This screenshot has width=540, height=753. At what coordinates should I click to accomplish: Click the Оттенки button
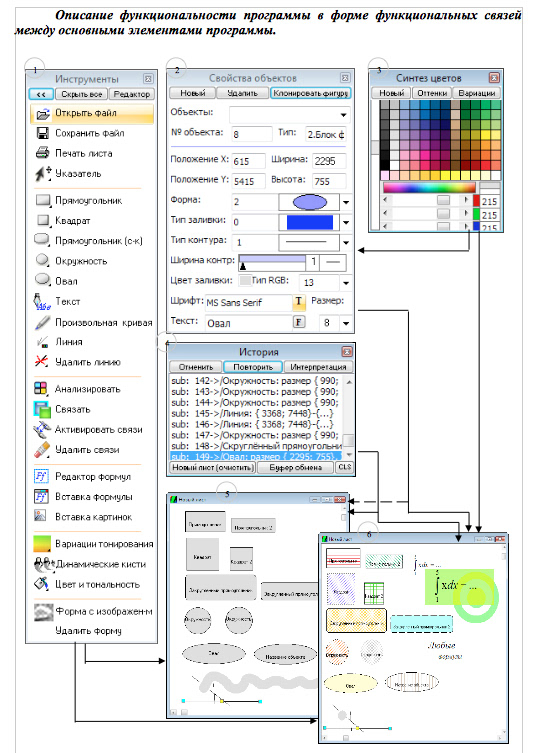(x=432, y=93)
